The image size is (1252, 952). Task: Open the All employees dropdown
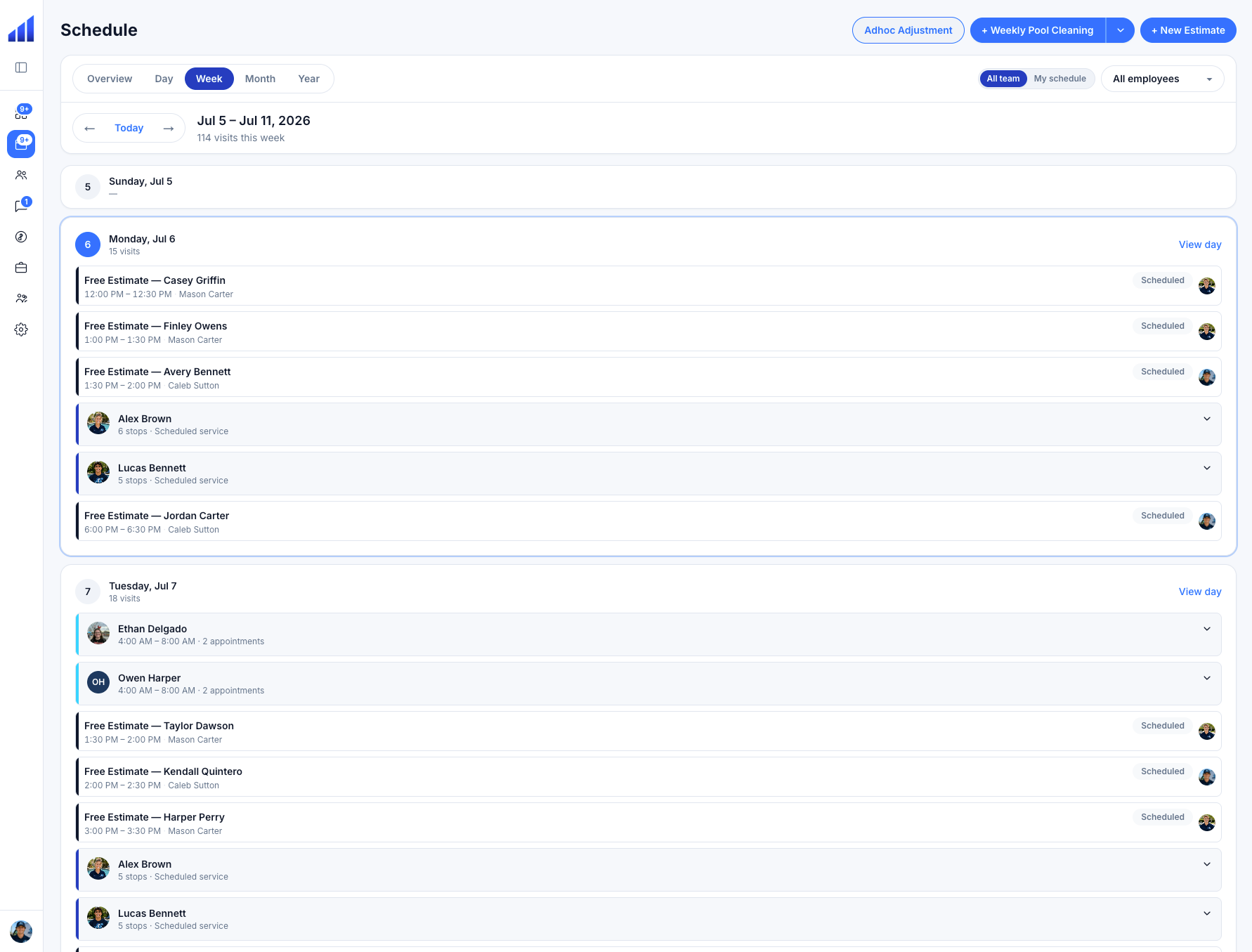tap(1163, 79)
